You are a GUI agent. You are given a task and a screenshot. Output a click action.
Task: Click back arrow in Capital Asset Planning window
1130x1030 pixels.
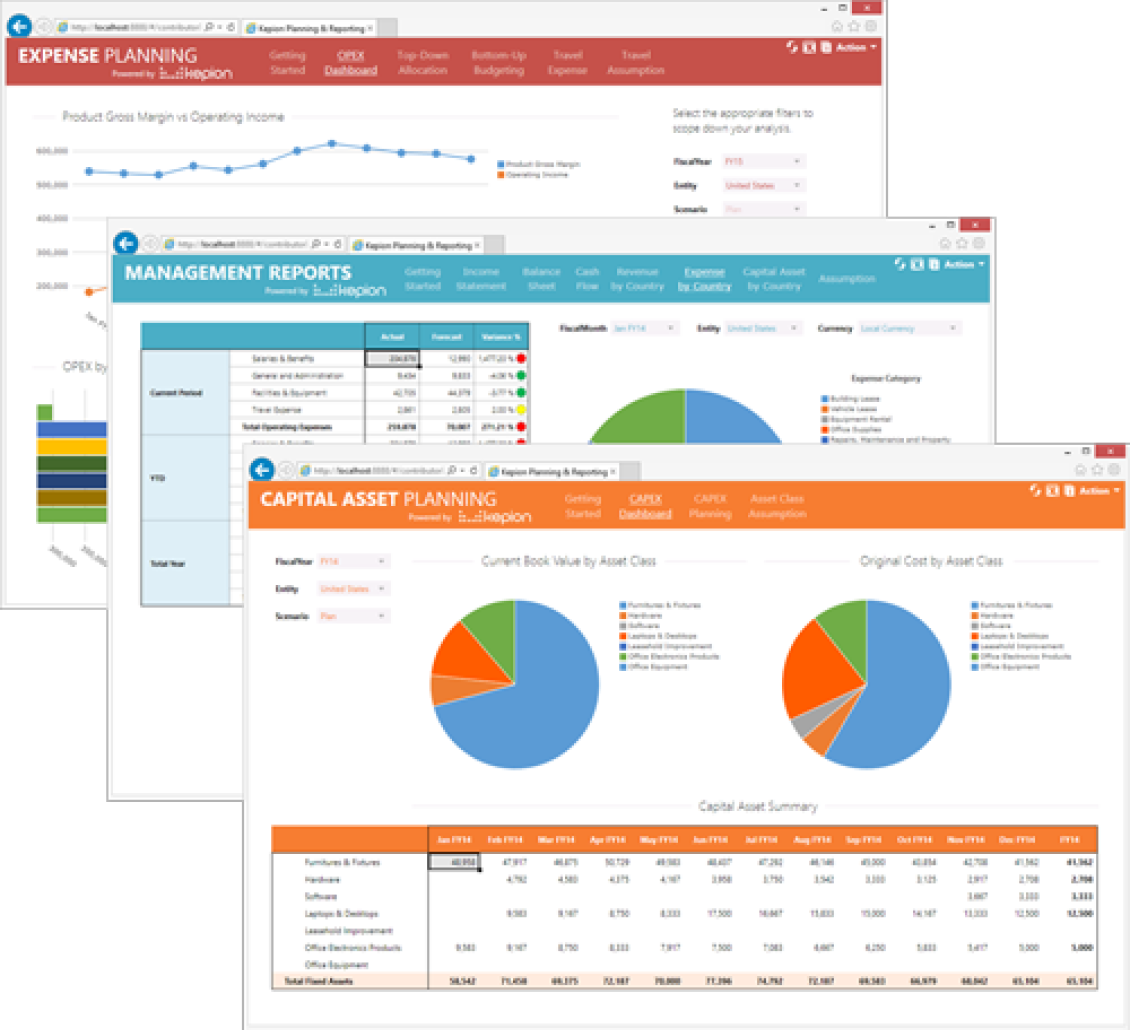[261, 470]
